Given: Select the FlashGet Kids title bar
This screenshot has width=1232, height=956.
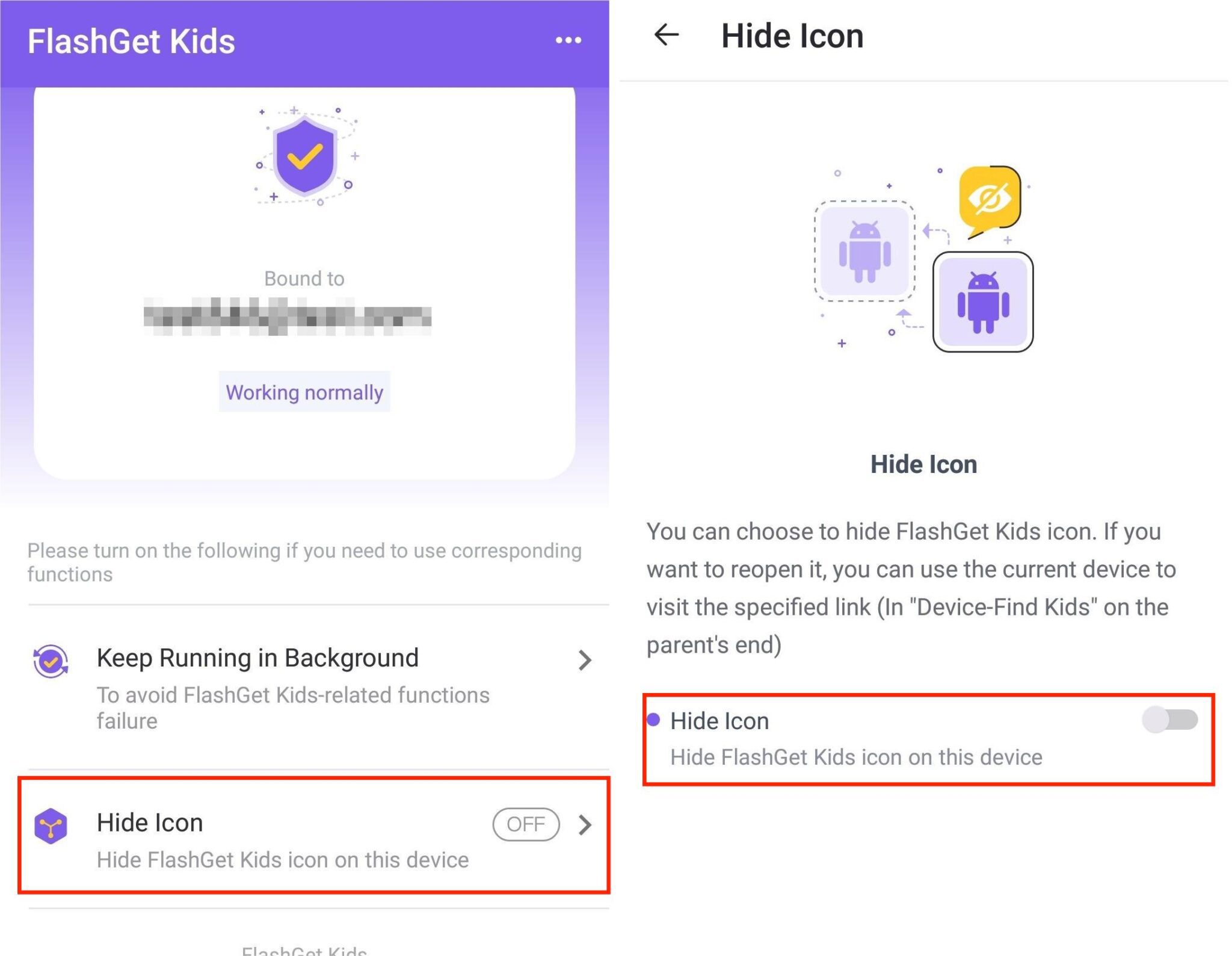Looking at the screenshot, I should coord(131,40).
